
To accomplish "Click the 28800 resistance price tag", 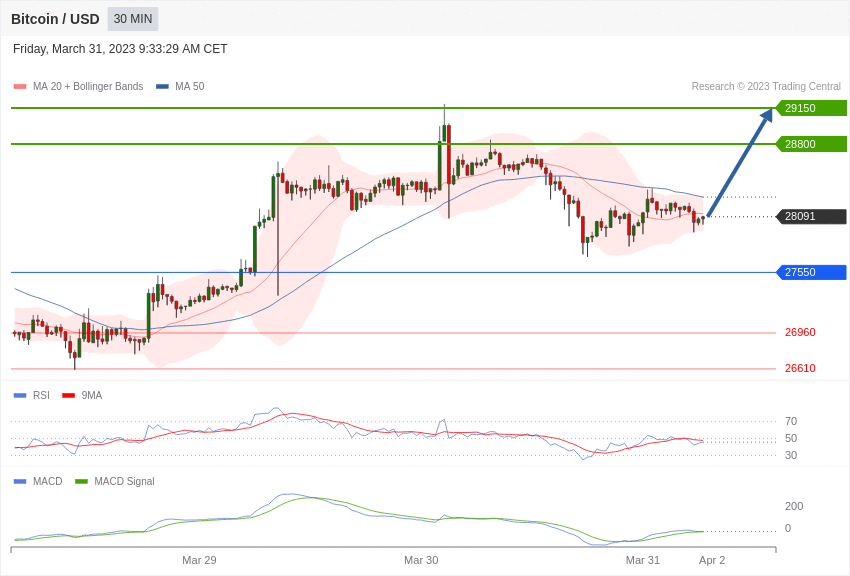I will tap(811, 144).
